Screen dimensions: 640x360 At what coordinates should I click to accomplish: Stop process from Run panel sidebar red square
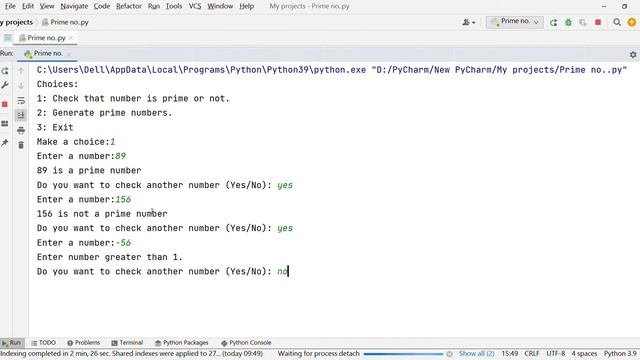pos(5,104)
